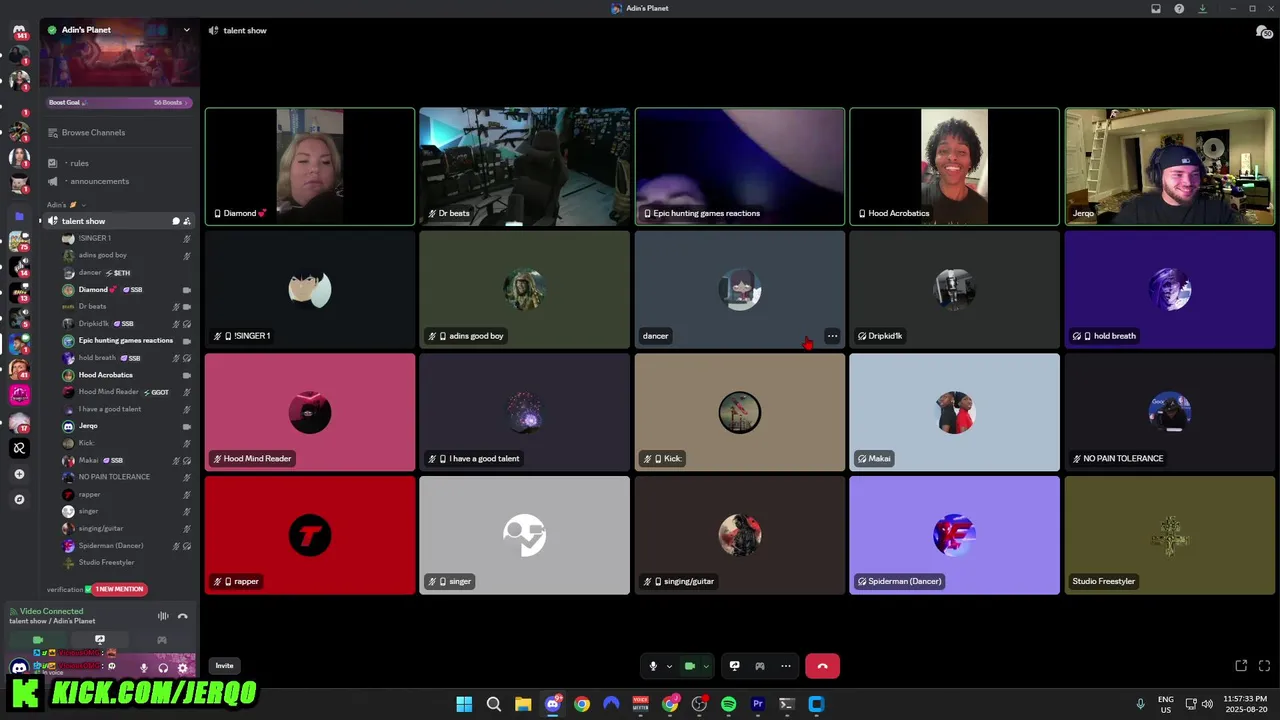1280x720 pixels.
Task: Pop out the call window
Action: point(1241,666)
